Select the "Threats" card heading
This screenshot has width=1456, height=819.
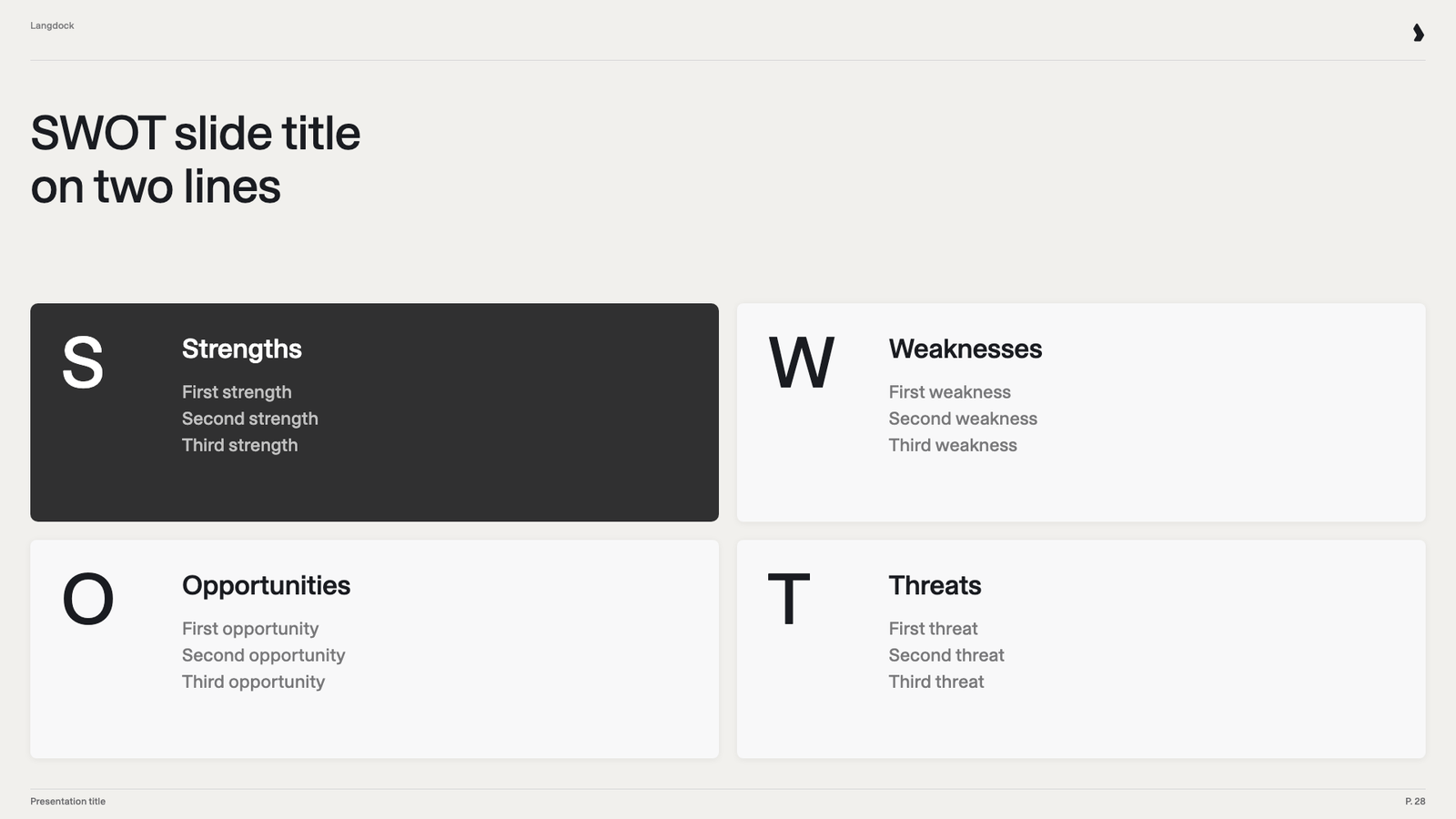[x=935, y=585]
